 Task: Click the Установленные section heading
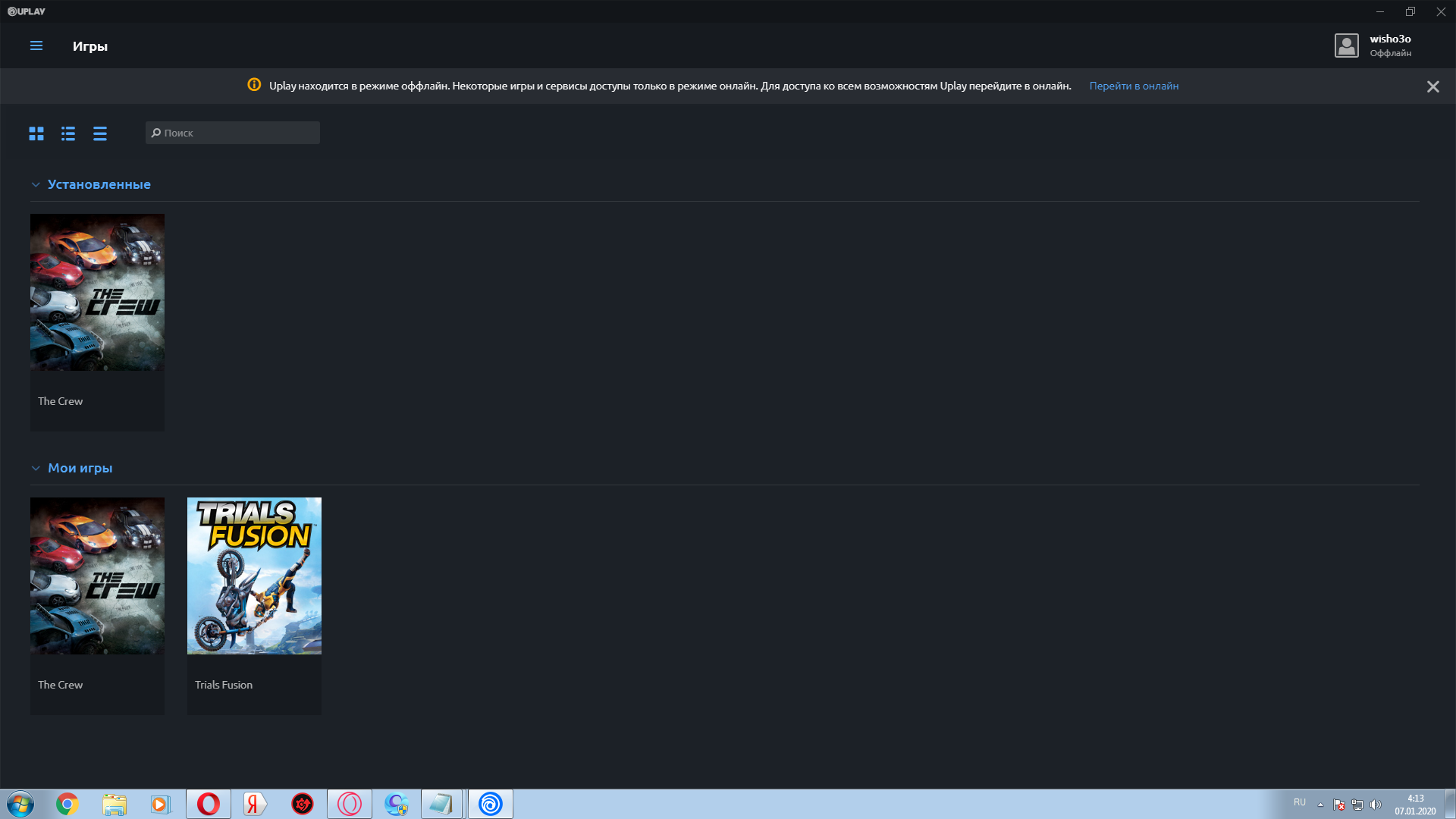pyautogui.click(x=99, y=184)
